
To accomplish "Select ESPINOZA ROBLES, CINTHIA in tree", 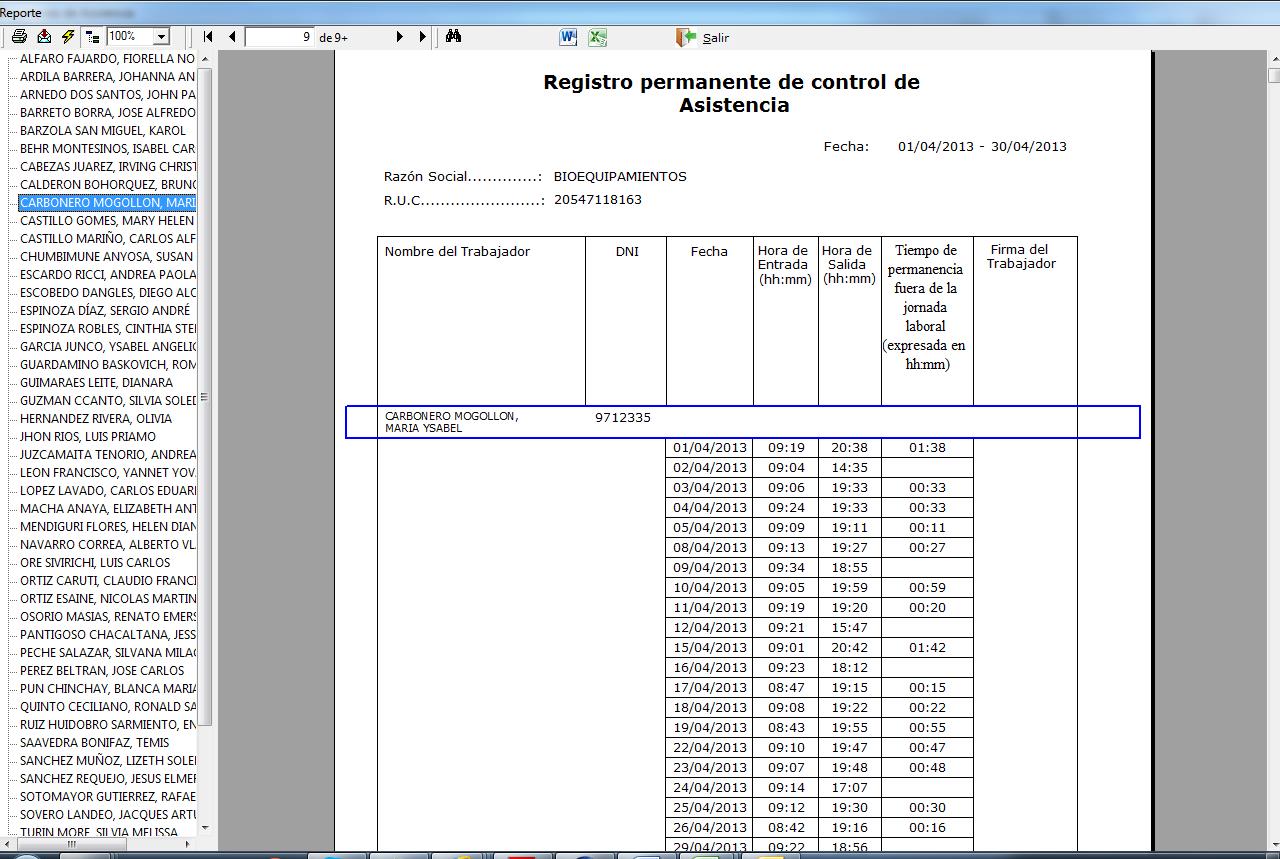I will (x=107, y=328).
